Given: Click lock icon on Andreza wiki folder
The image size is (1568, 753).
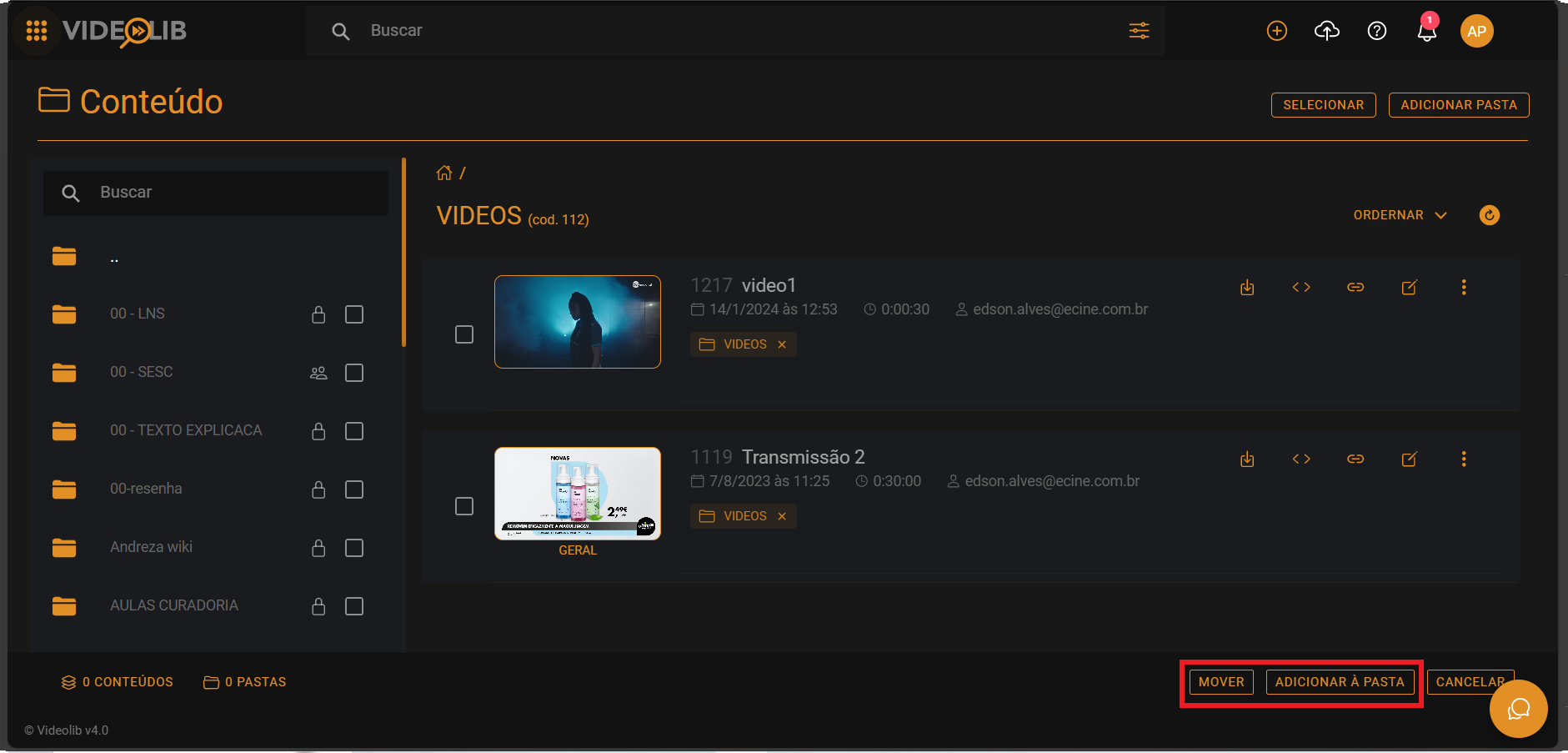Looking at the screenshot, I should tap(318, 548).
